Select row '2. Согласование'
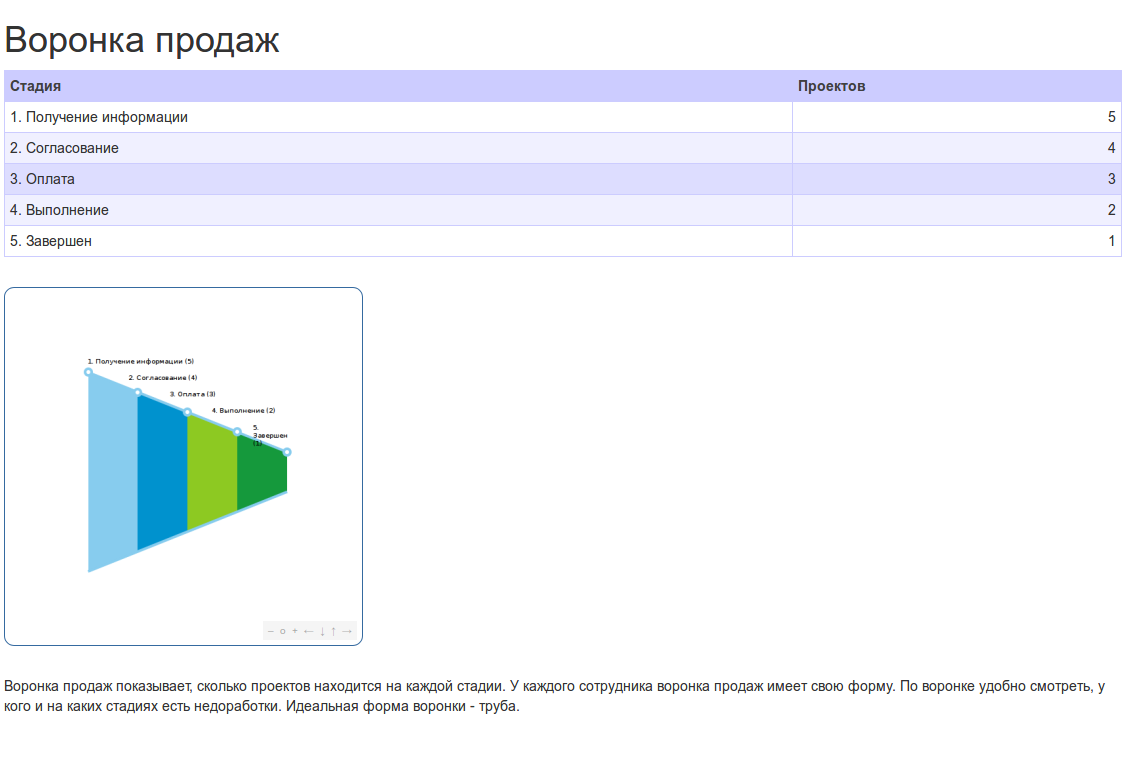Image resolution: width=1126 pixels, height=762 pixels. (x=563, y=148)
